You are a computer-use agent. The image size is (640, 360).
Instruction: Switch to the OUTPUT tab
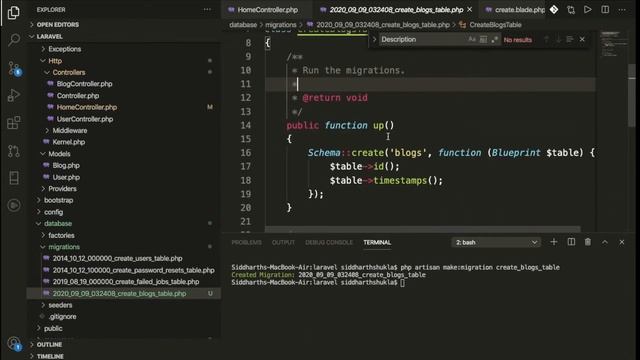(283, 242)
